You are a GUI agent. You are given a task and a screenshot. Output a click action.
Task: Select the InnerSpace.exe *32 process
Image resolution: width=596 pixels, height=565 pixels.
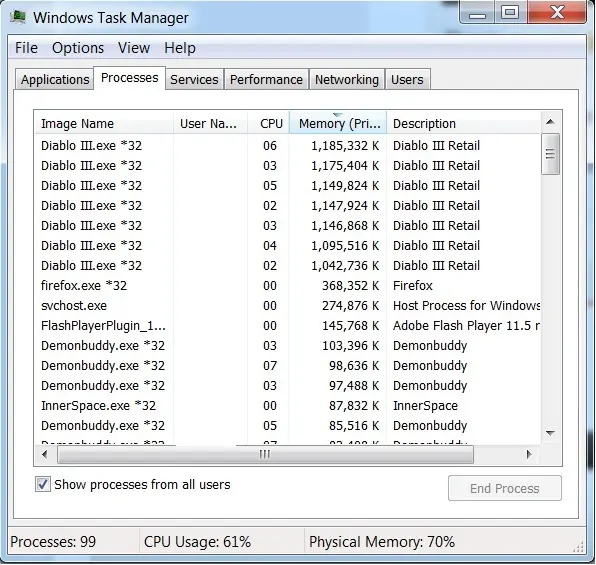[287, 406]
